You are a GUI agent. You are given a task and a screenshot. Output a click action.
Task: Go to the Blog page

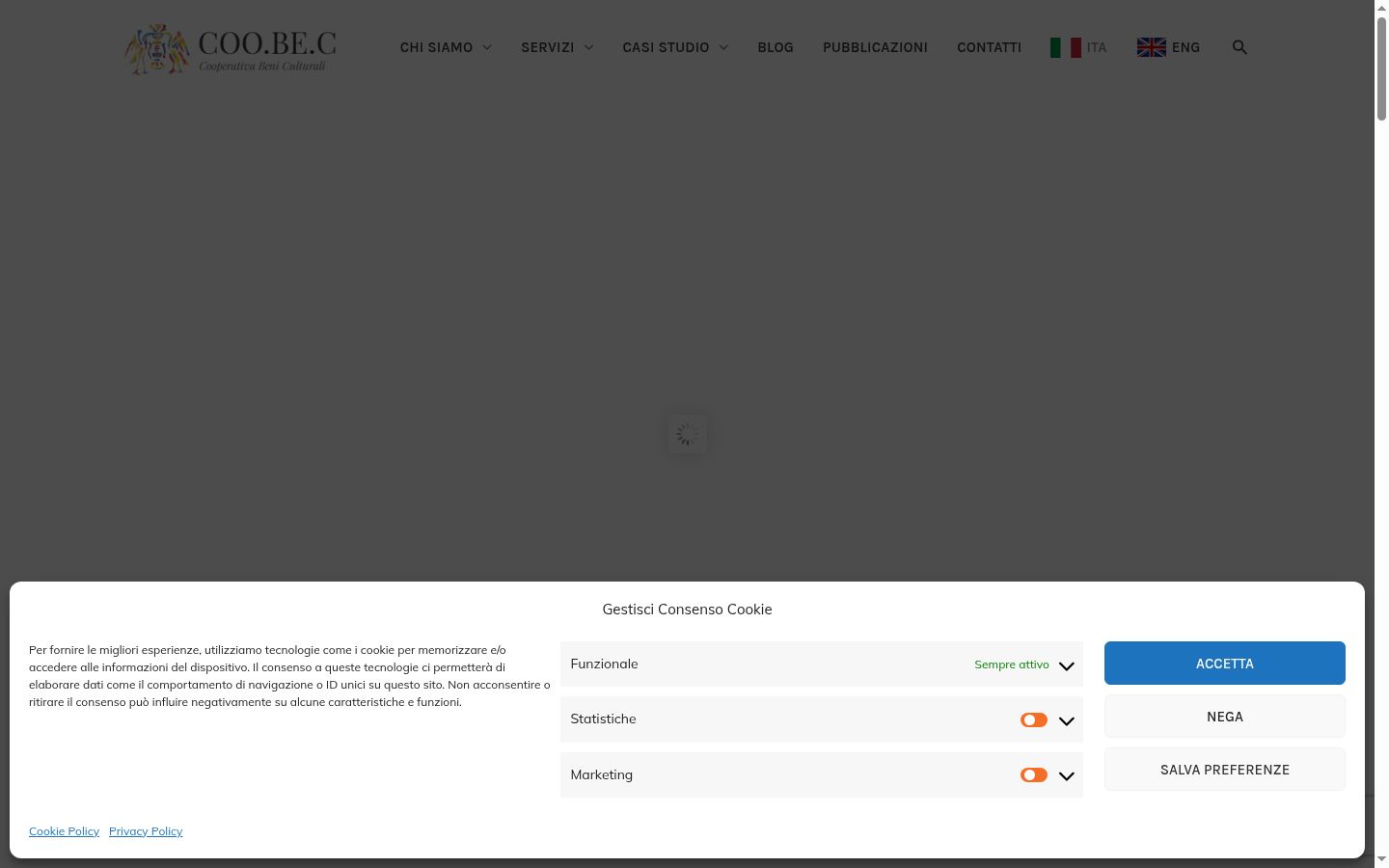[776, 47]
